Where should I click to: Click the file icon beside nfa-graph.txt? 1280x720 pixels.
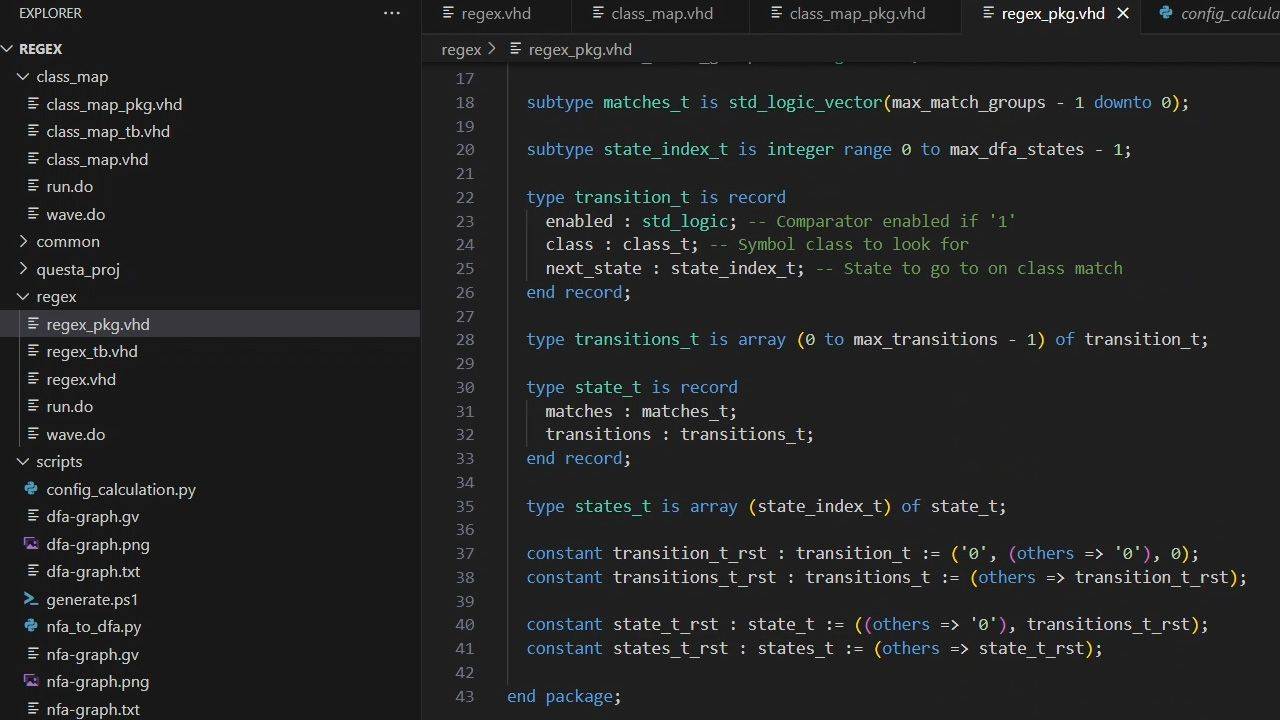tap(31, 709)
